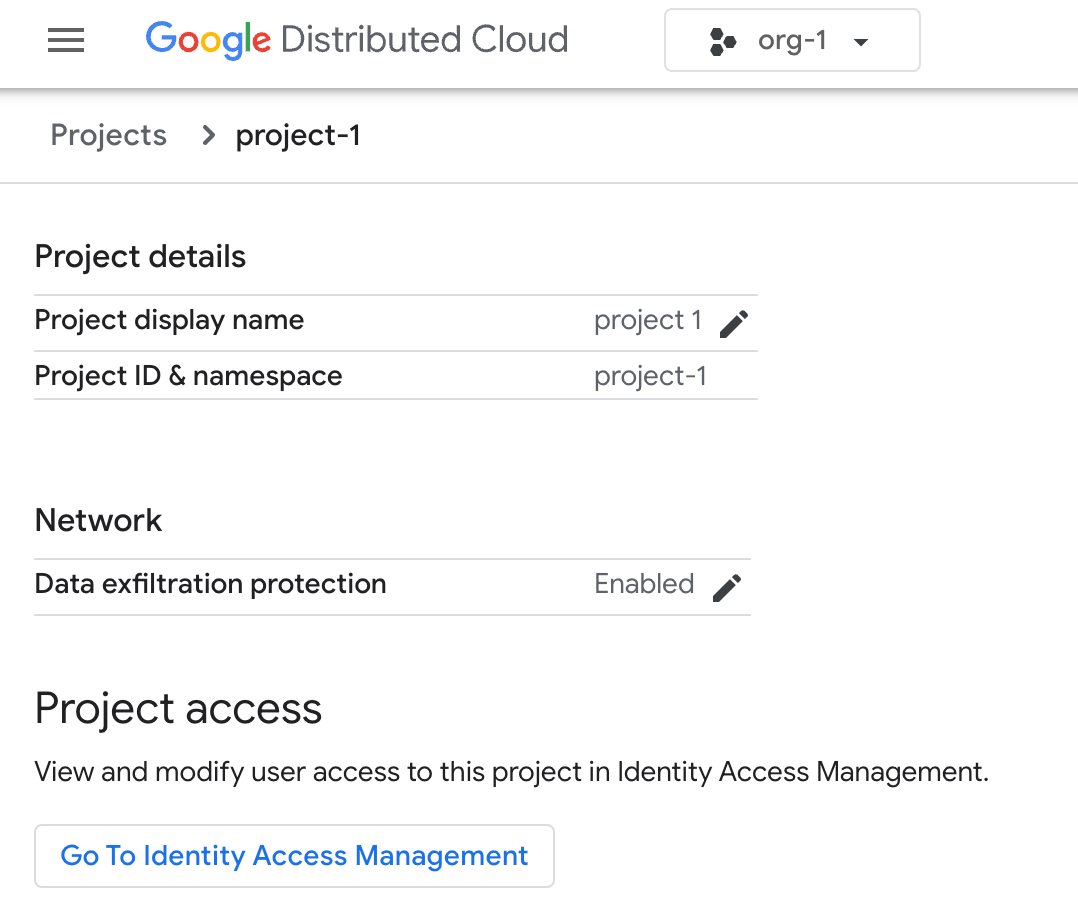Click the Project ID & namespace label
Screen dimensions: 1078x924
pos(188,376)
